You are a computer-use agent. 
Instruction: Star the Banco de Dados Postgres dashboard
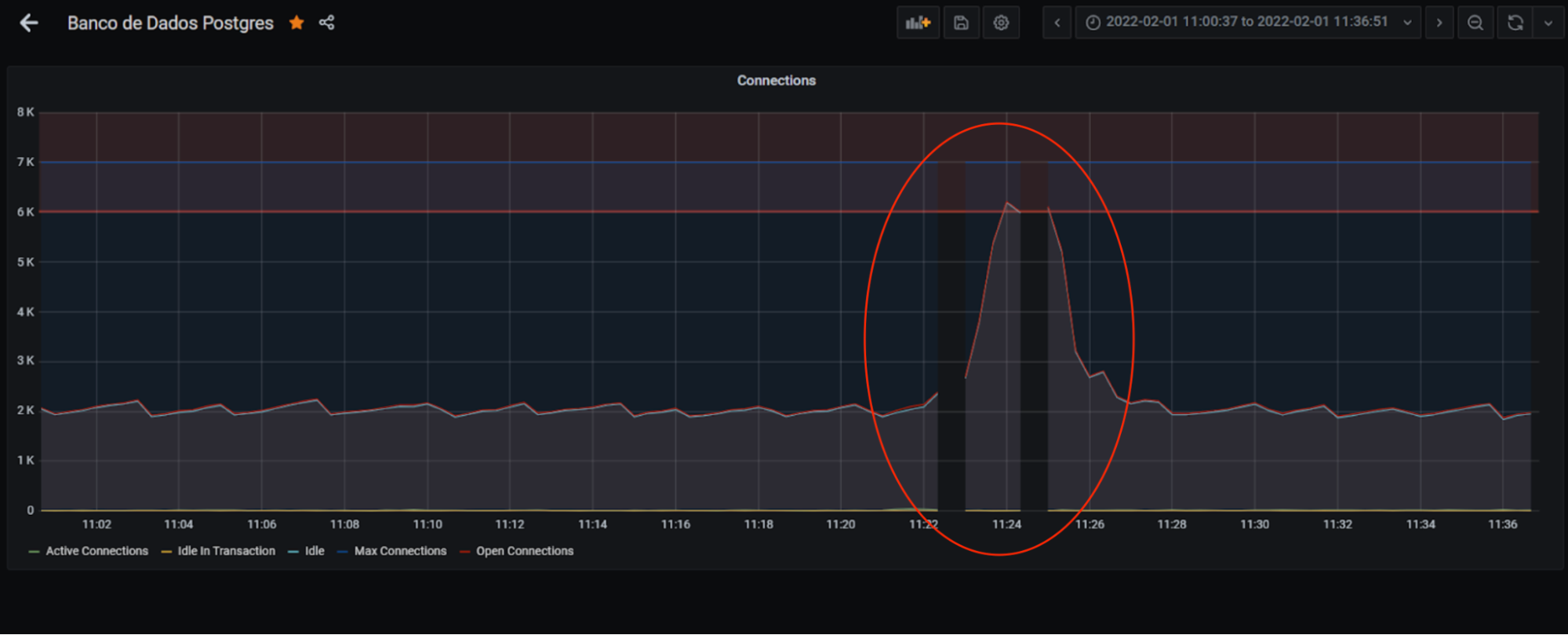point(297,23)
